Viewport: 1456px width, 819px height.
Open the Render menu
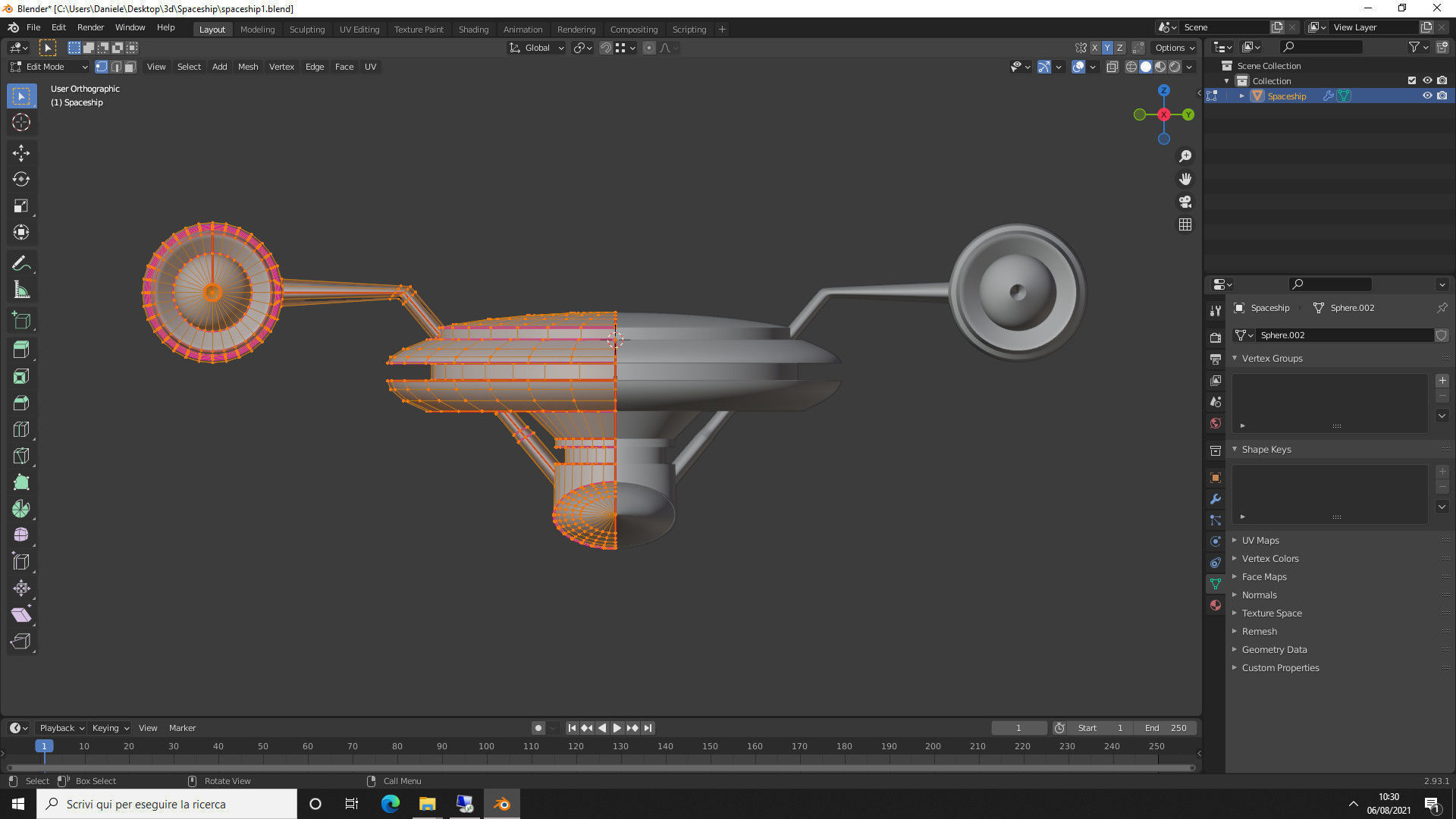click(90, 27)
